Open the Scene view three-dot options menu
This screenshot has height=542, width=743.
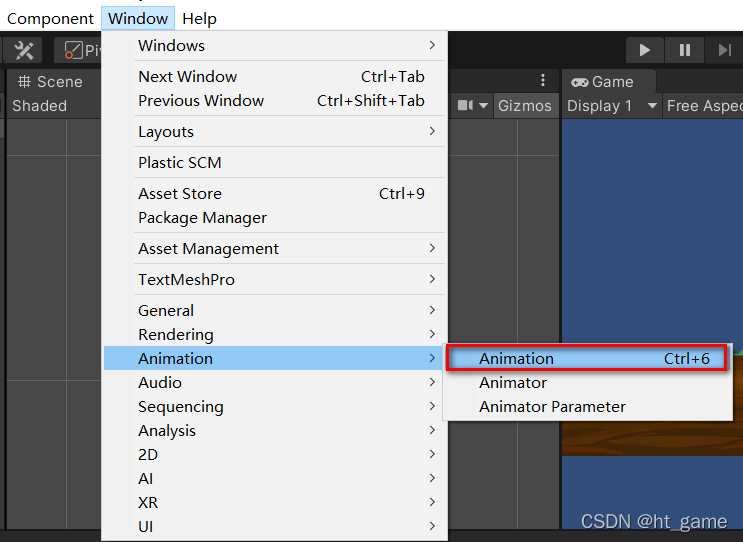coord(543,81)
